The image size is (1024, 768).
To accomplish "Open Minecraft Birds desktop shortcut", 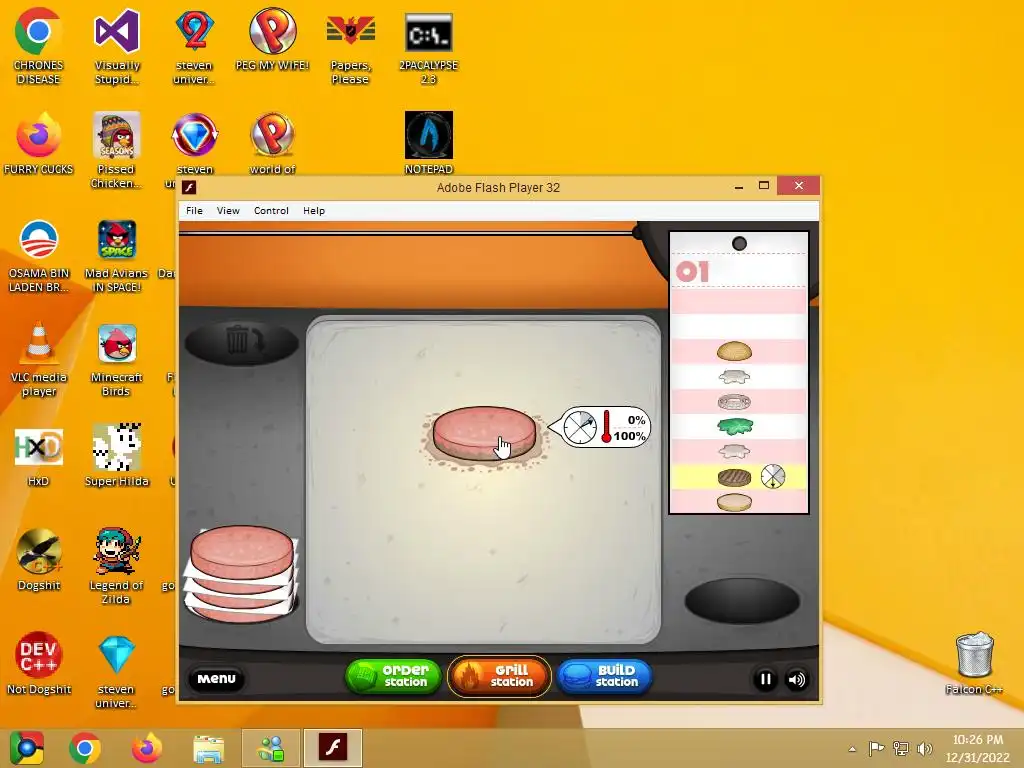I will (x=117, y=358).
